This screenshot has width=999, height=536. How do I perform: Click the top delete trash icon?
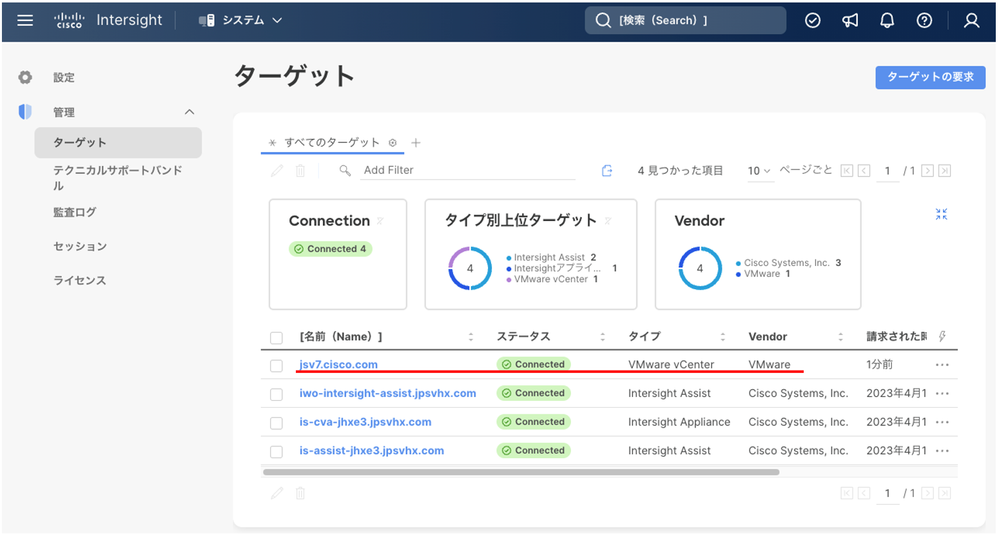coord(300,170)
